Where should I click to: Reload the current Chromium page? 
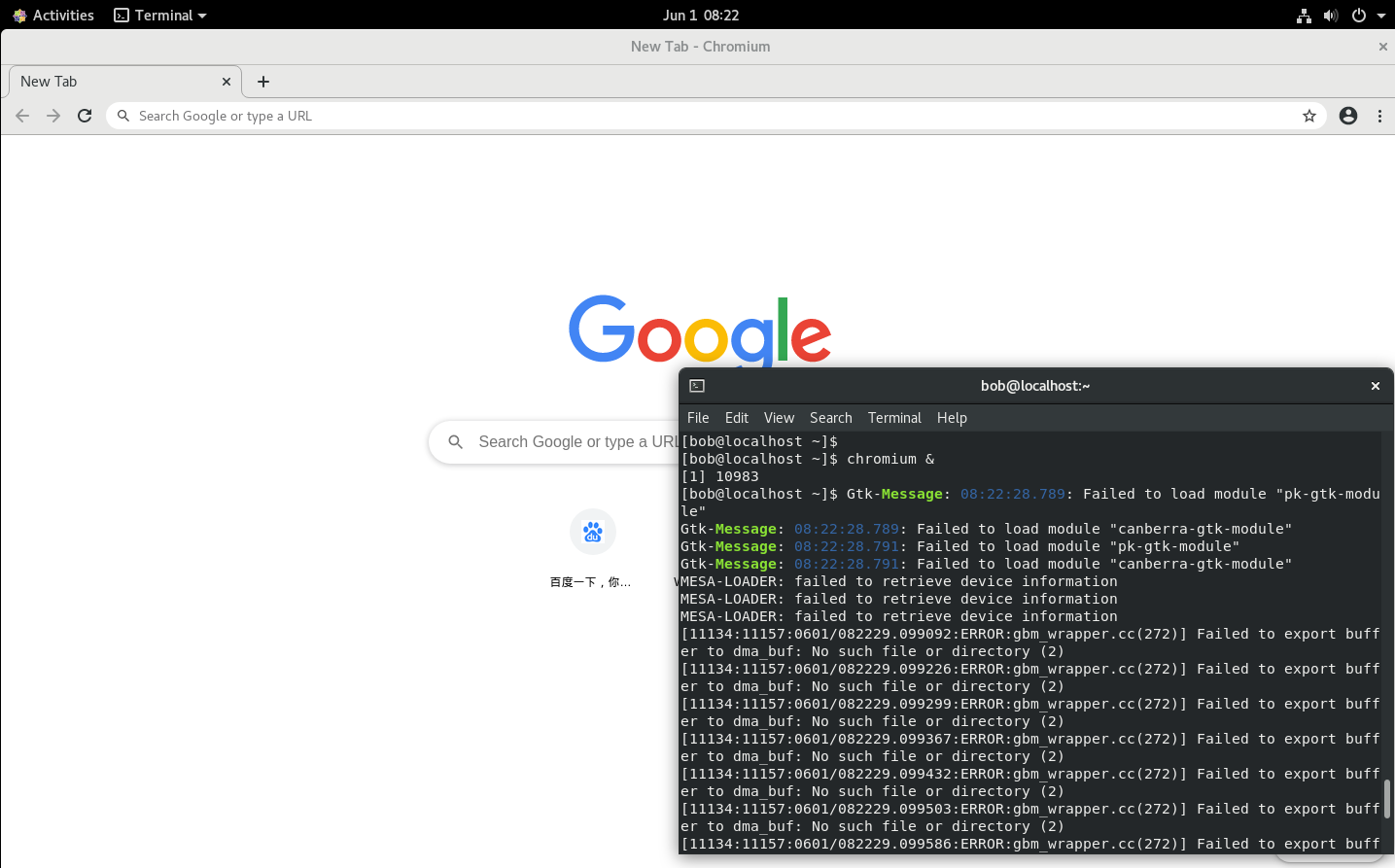point(85,116)
